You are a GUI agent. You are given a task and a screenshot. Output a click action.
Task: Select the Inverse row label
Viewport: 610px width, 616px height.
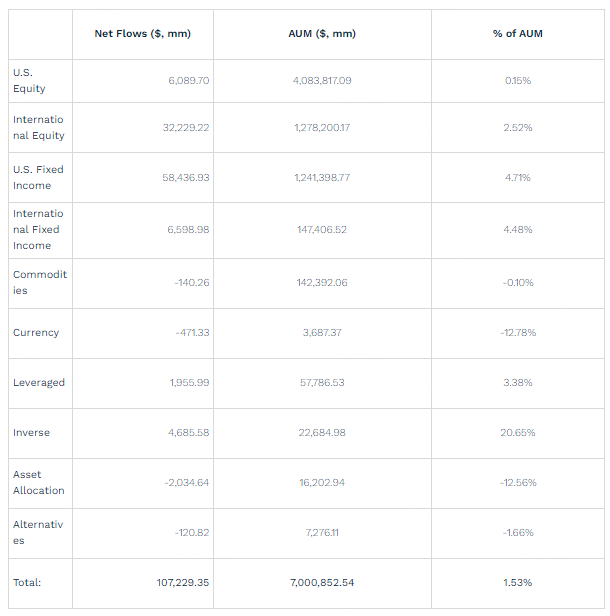pos(31,432)
